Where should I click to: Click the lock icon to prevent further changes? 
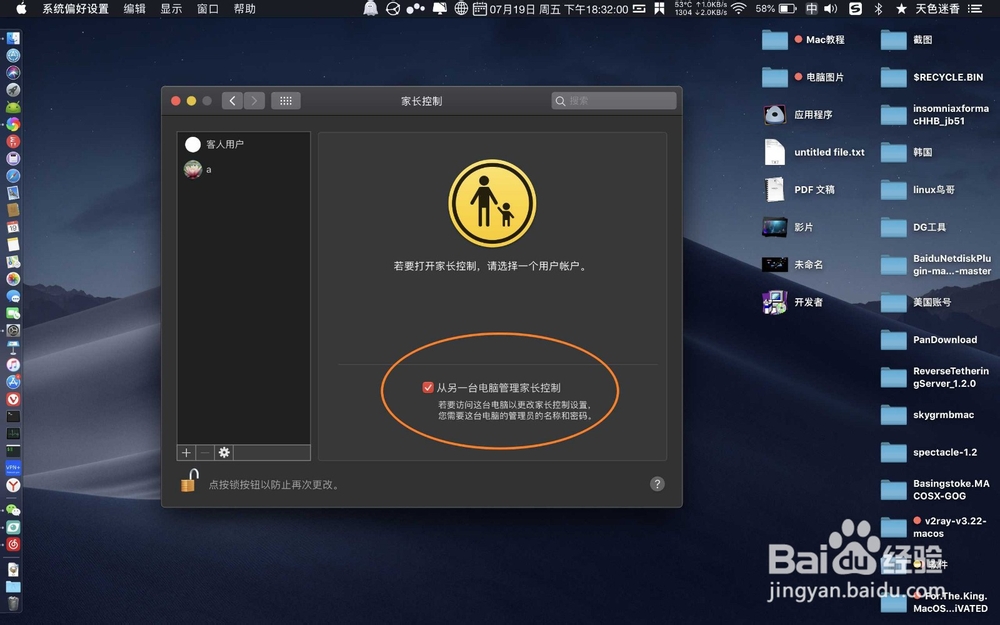pos(189,483)
